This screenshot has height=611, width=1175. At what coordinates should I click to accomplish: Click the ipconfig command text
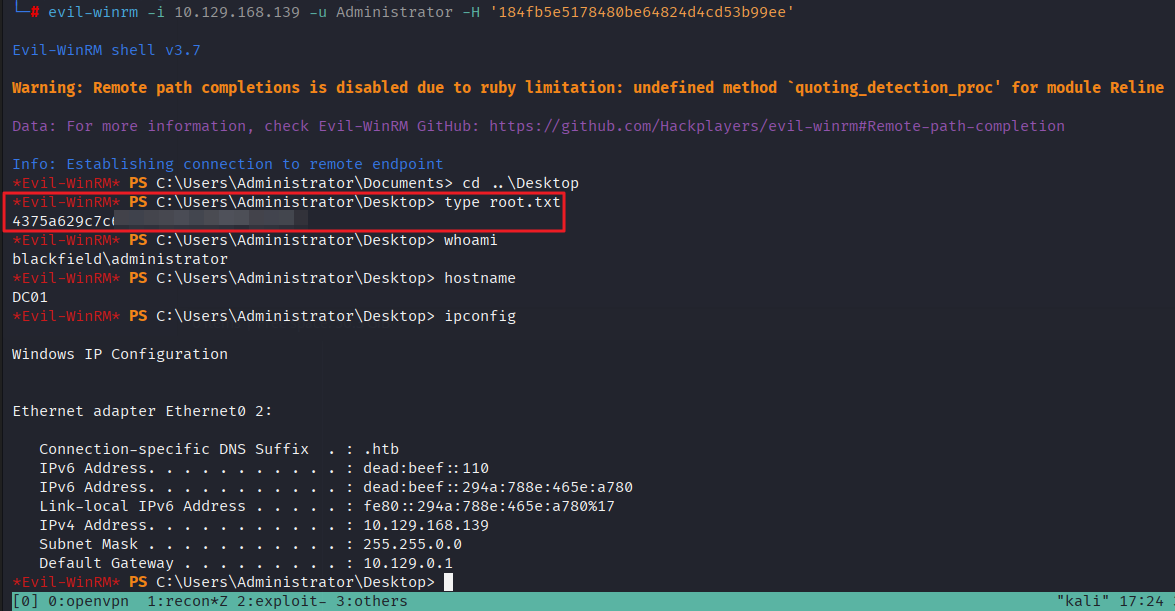coord(479,316)
